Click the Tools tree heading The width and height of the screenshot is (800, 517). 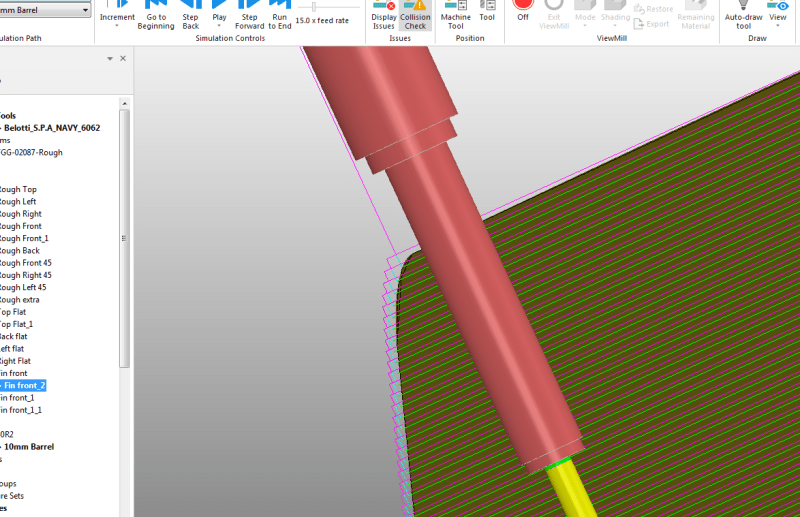8,116
